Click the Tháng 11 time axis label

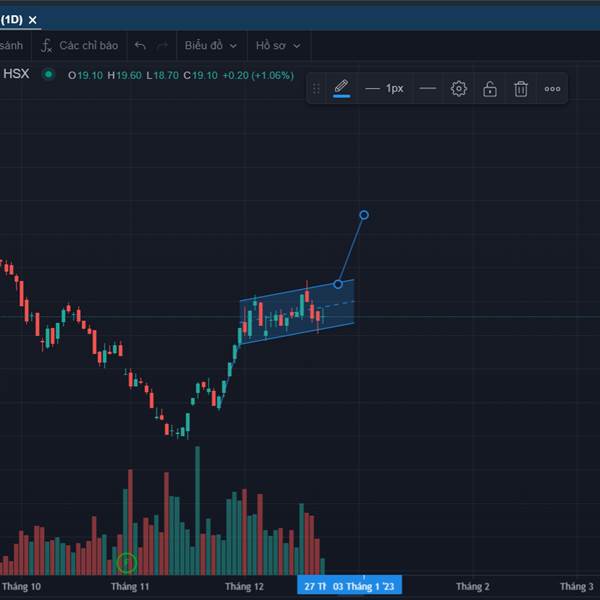130,586
